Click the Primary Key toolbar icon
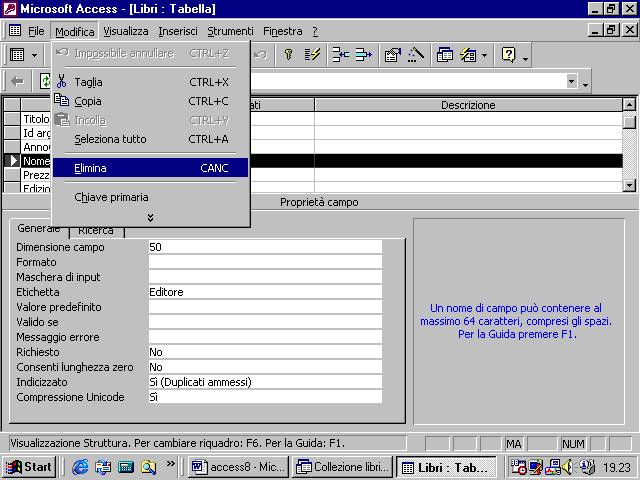Image resolution: width=640 pixels, height=480 pixels. [x=289, y=54]
